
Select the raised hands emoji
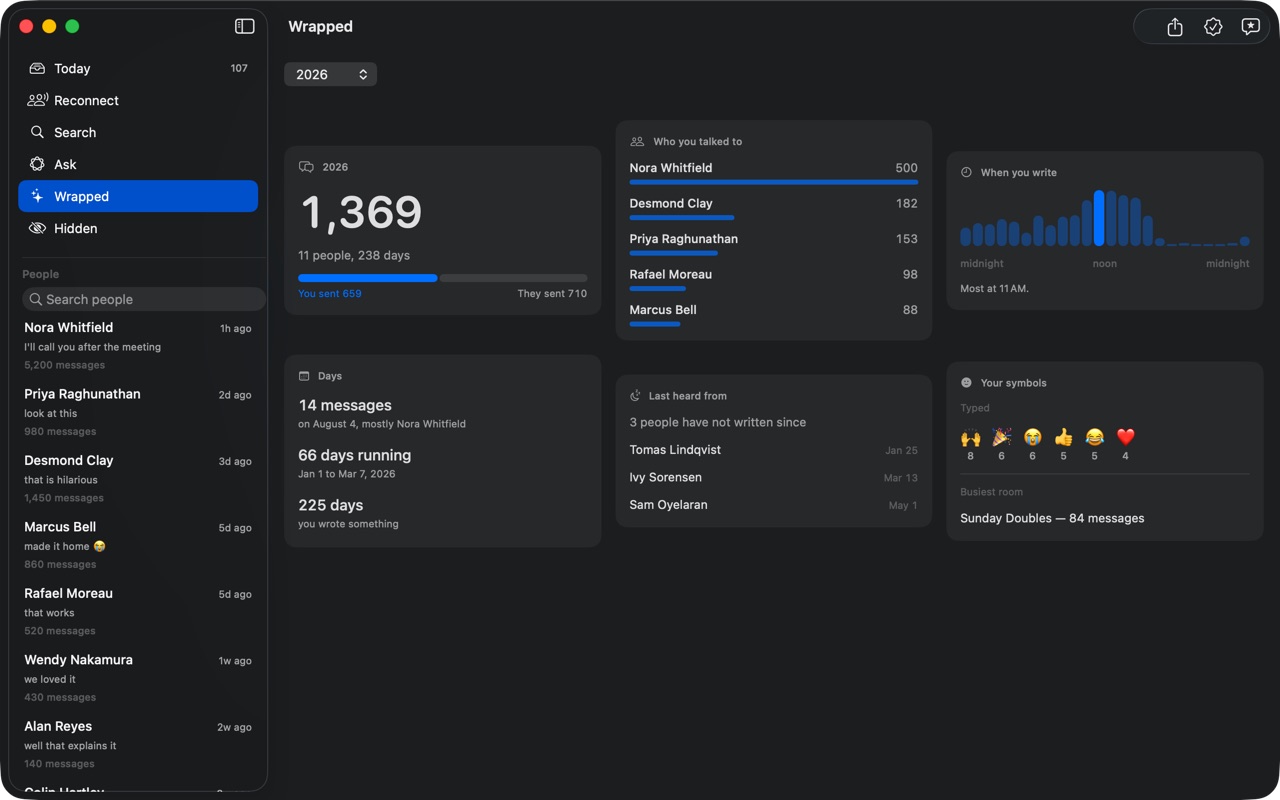[970, 437]
